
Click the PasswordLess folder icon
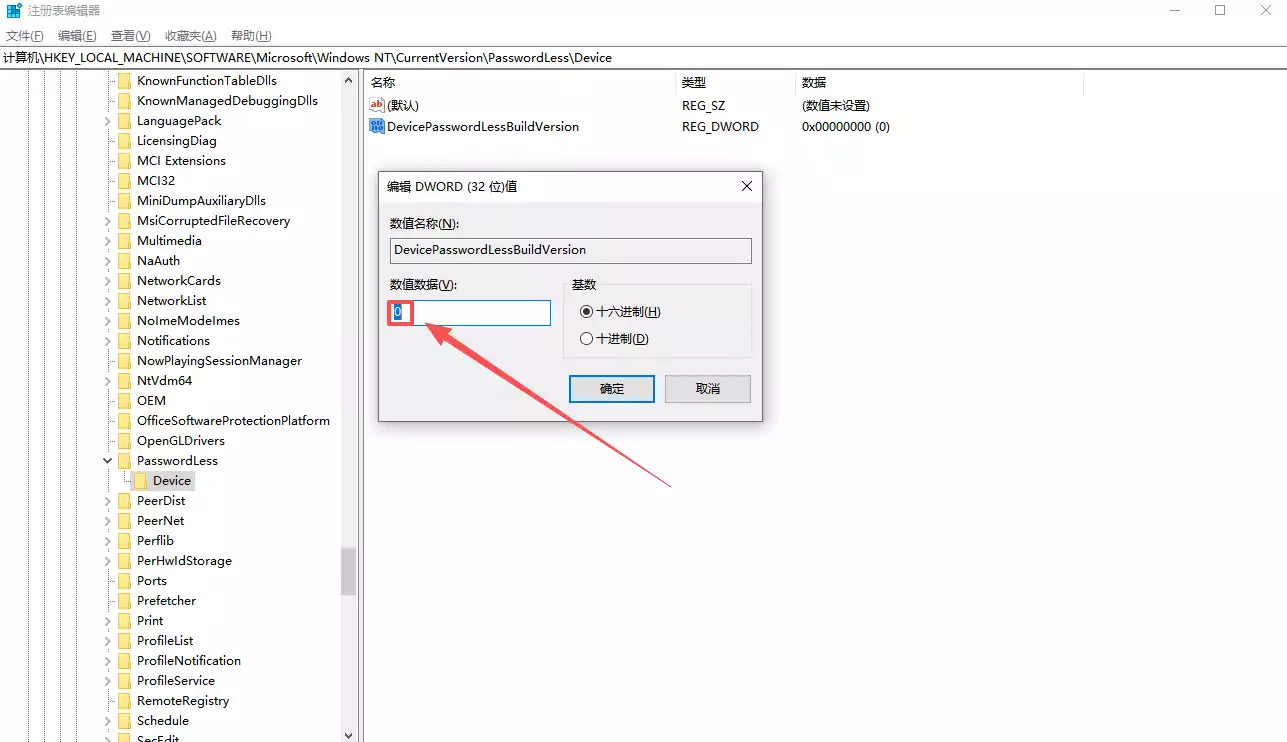pos(124,461)
